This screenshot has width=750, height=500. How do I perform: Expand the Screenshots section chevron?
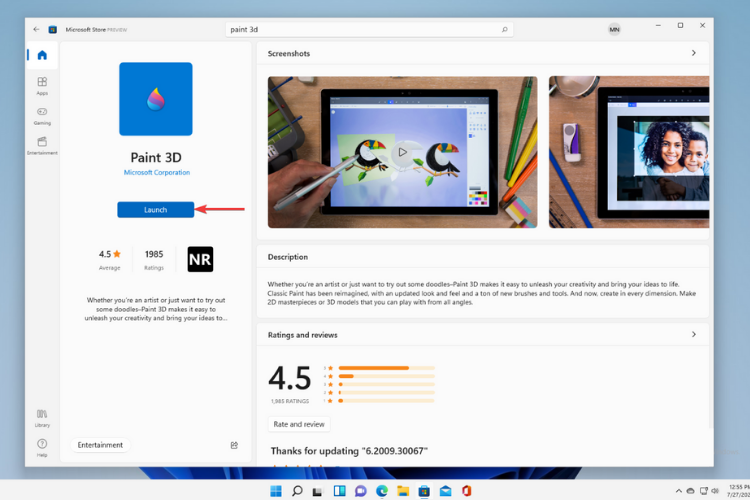(x=694, y=53)
